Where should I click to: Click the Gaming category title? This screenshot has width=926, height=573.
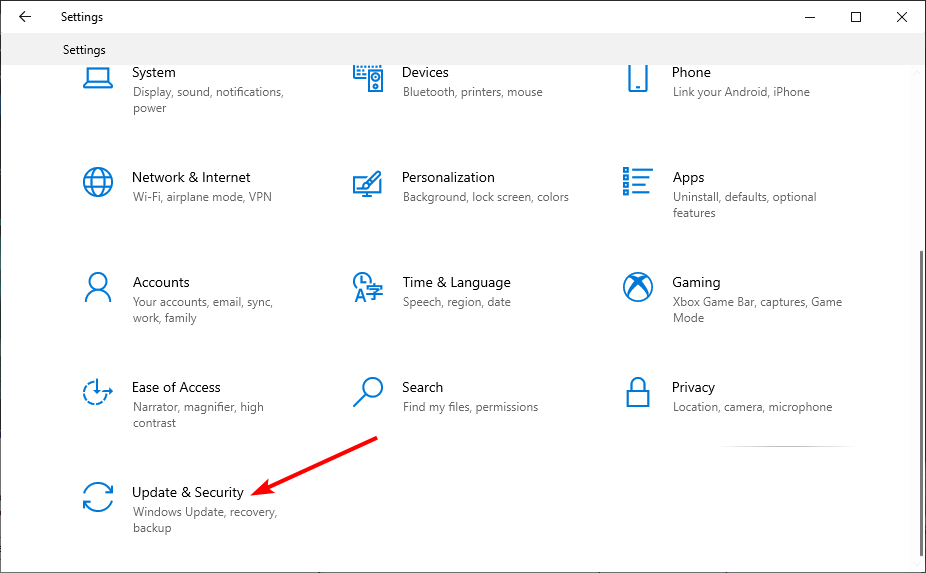696,282
